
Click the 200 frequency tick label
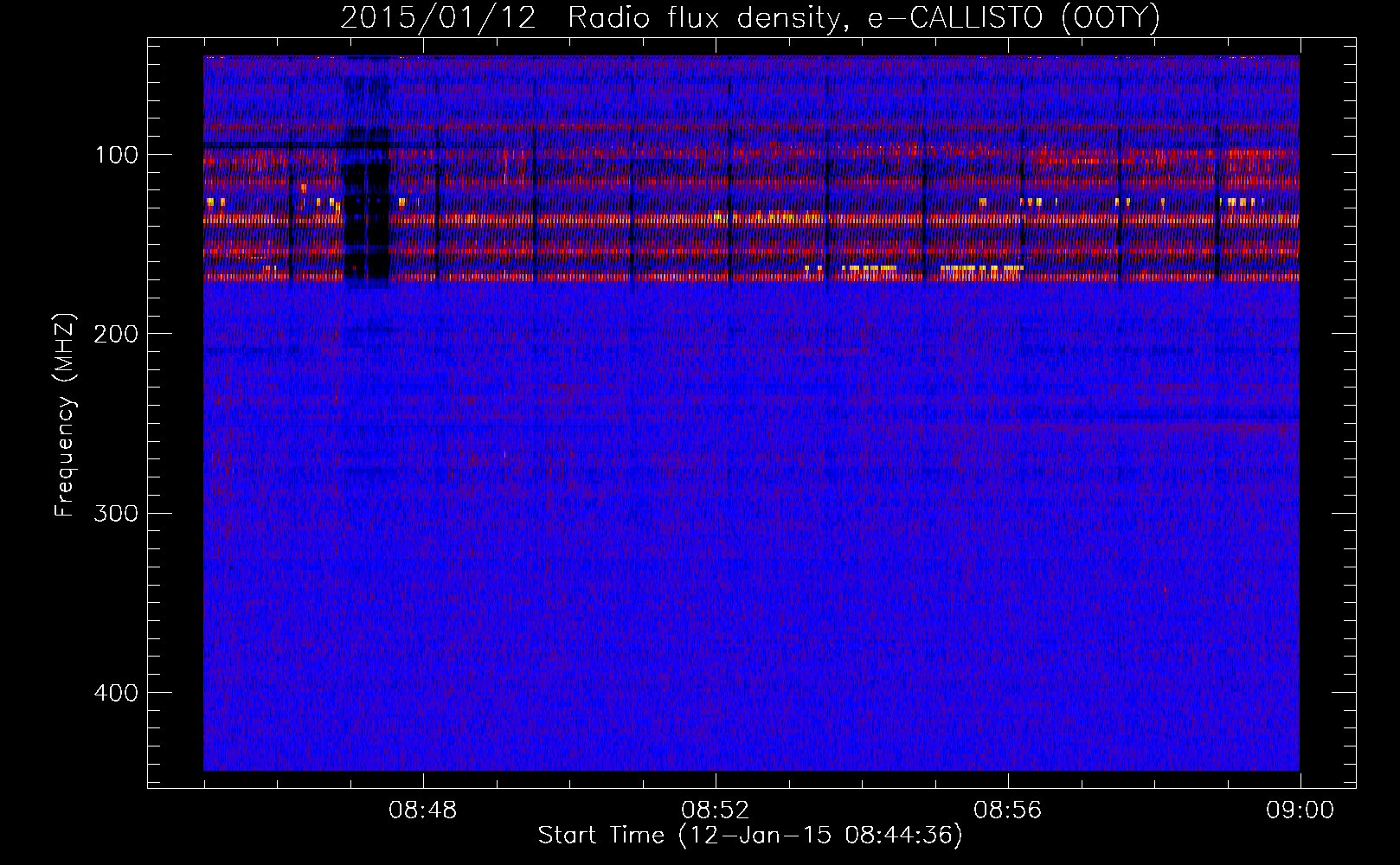click(117, 334)
